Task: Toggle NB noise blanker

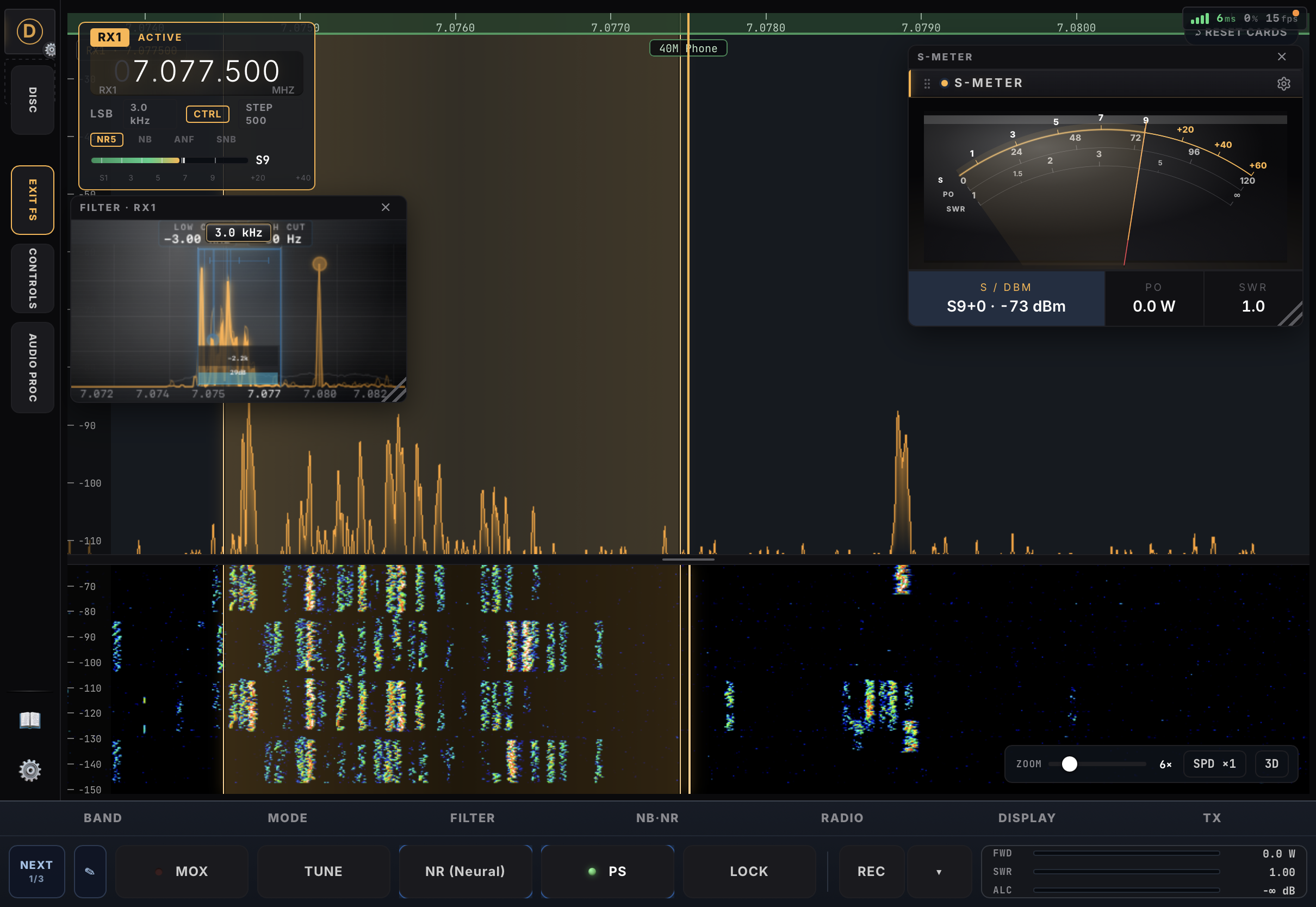Action: [x=145, y=139]
